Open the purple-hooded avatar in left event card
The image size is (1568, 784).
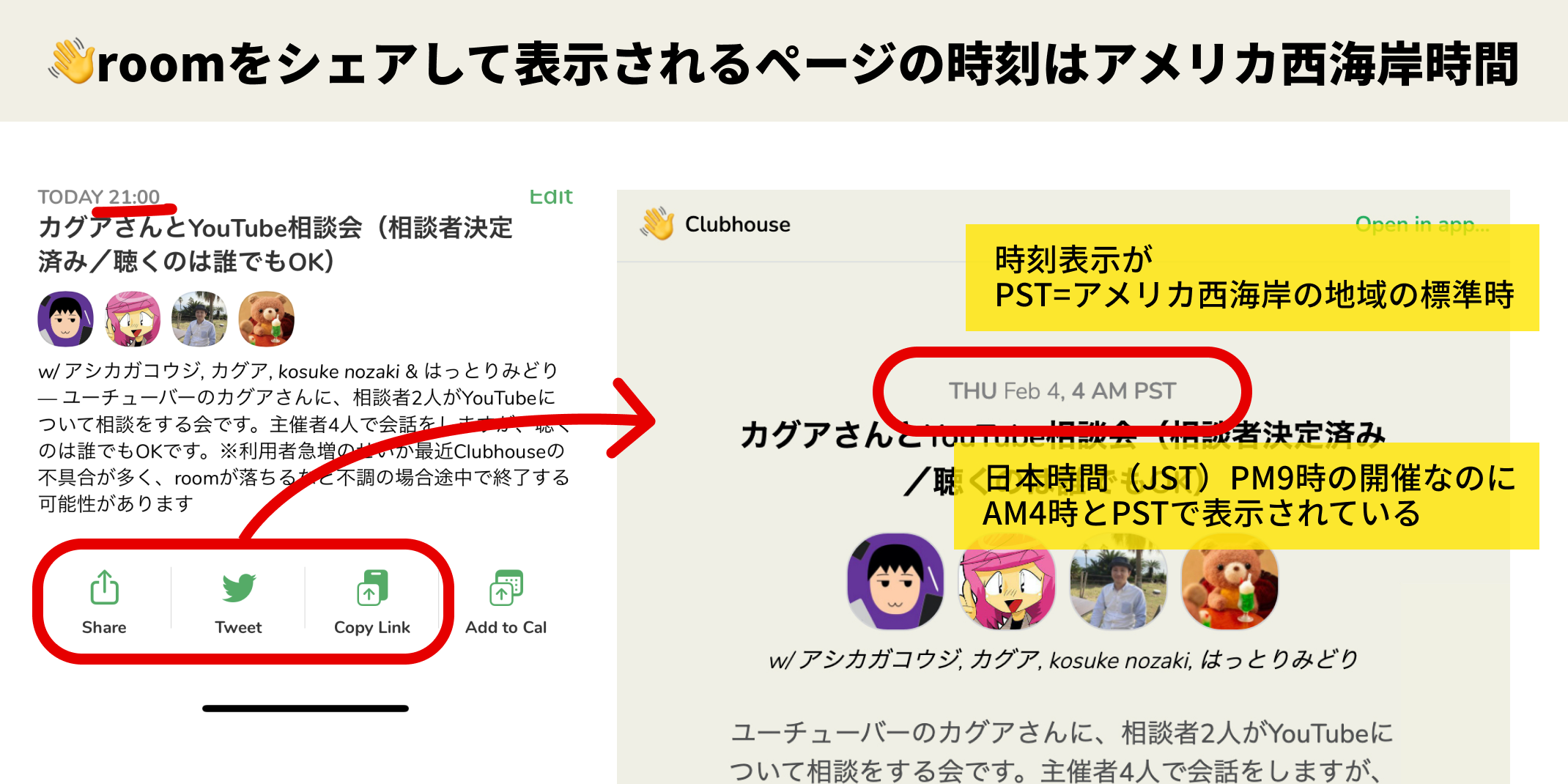(66, 319)
